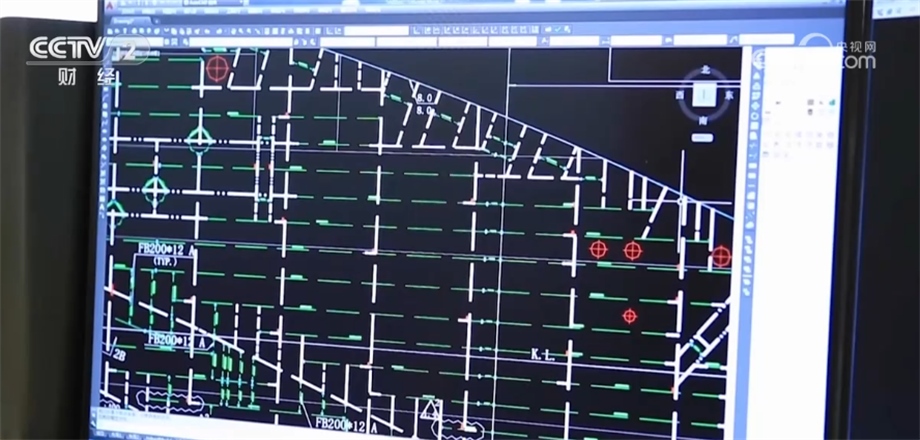
Task: Click the west (西) ViewCube compass label
Action: pyautogui.click(x=681, y=94)
